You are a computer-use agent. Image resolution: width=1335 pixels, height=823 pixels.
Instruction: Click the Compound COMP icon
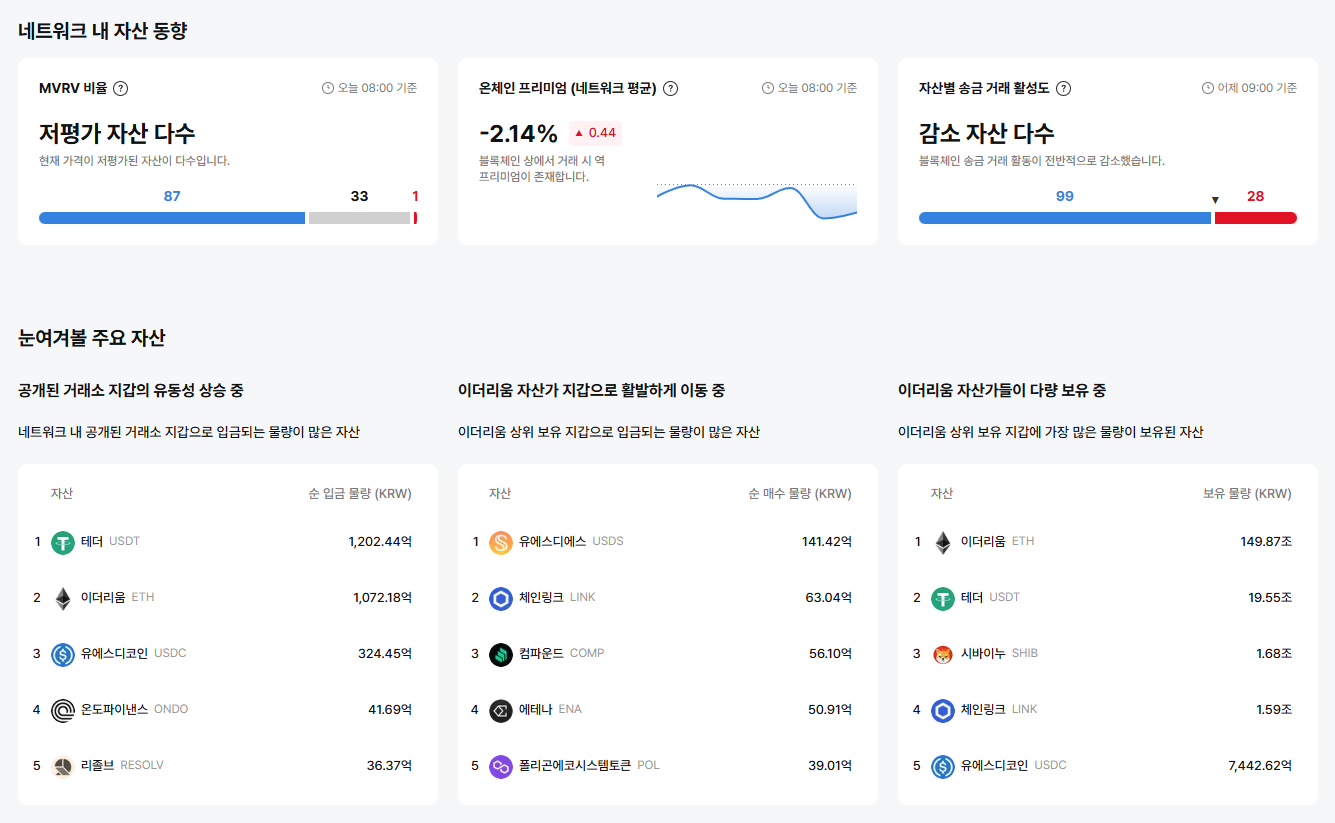click(x=501, y=653)
